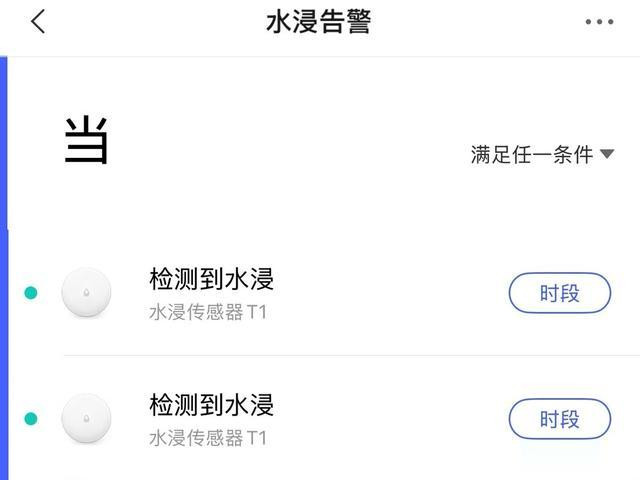
Task: Click the large 当 section heading
Action: pyautogui.click(x=86, y=139)
